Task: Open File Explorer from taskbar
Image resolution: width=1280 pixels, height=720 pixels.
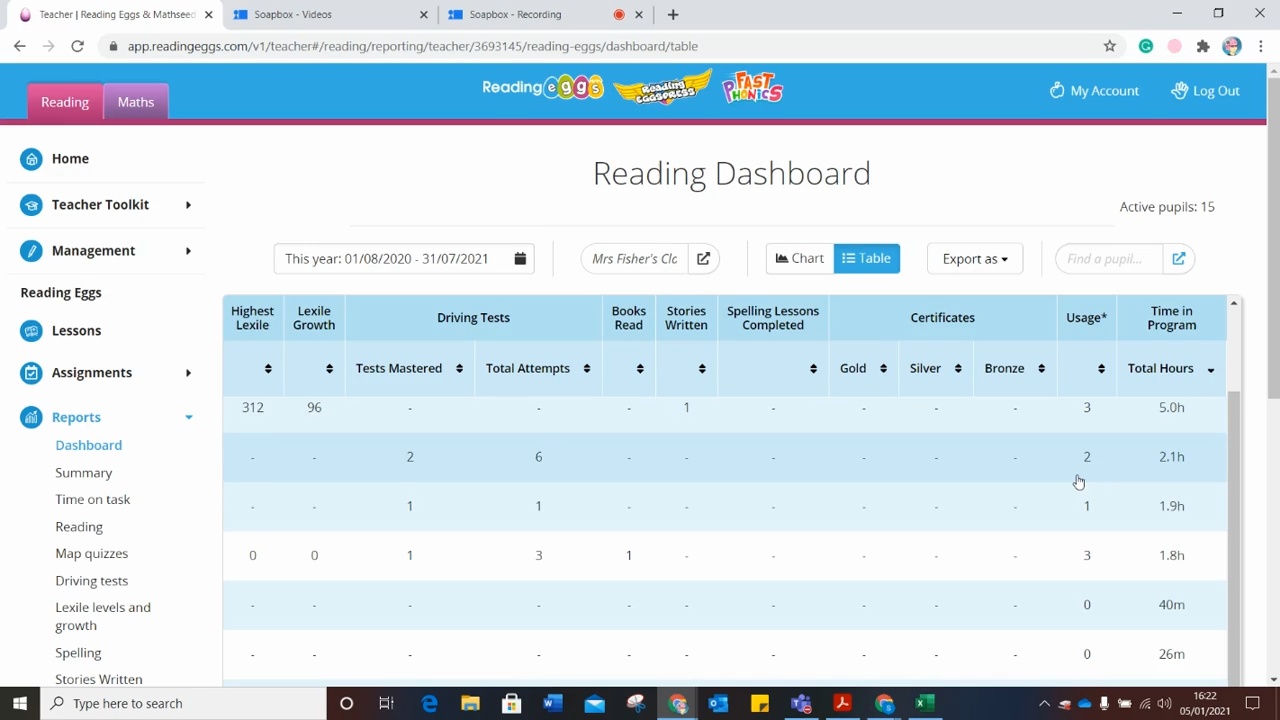Action: pos(470,703)
